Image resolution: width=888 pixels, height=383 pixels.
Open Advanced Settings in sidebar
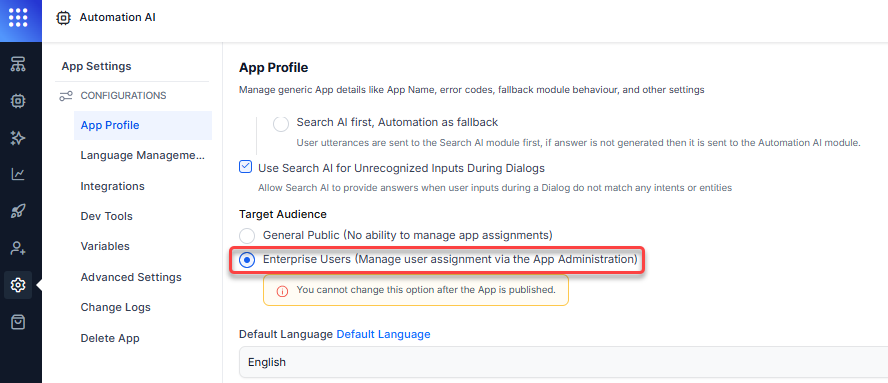coord(131,277)
